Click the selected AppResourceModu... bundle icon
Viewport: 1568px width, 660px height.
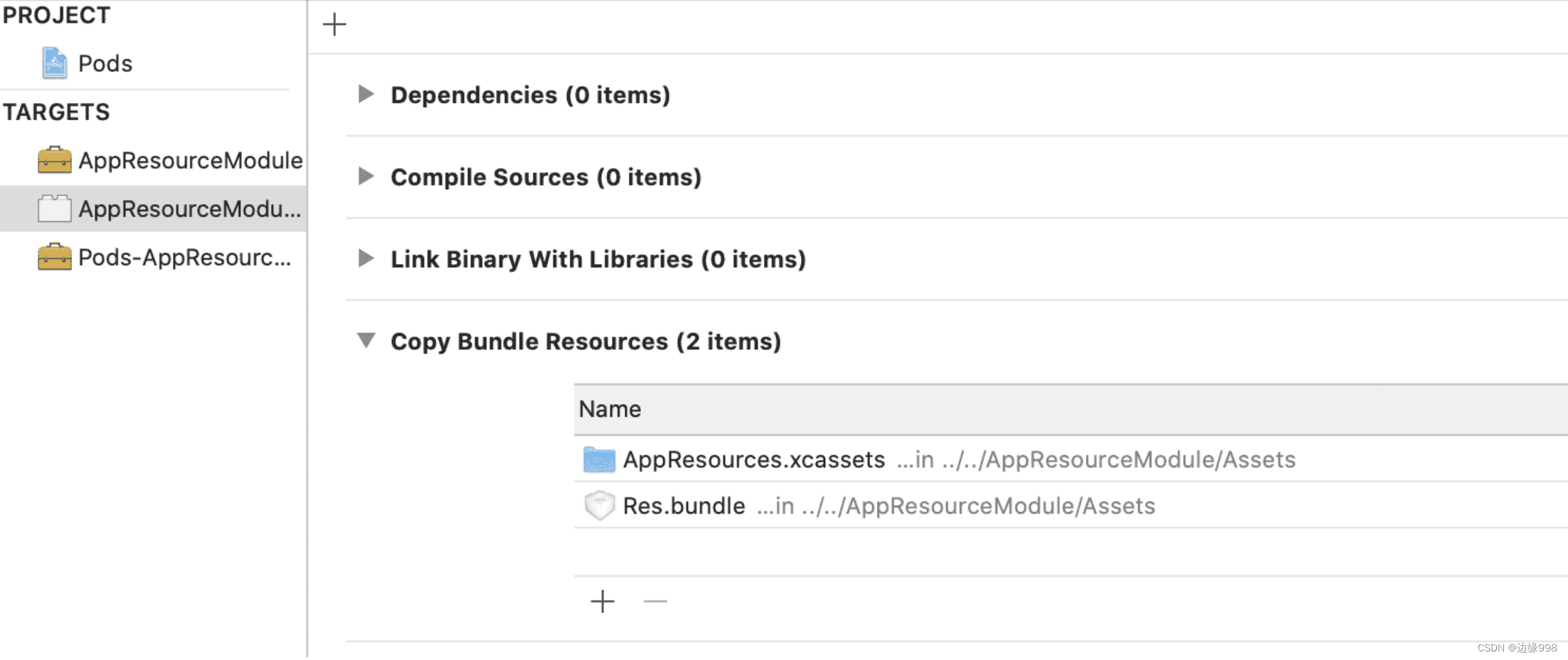point(54,209)
